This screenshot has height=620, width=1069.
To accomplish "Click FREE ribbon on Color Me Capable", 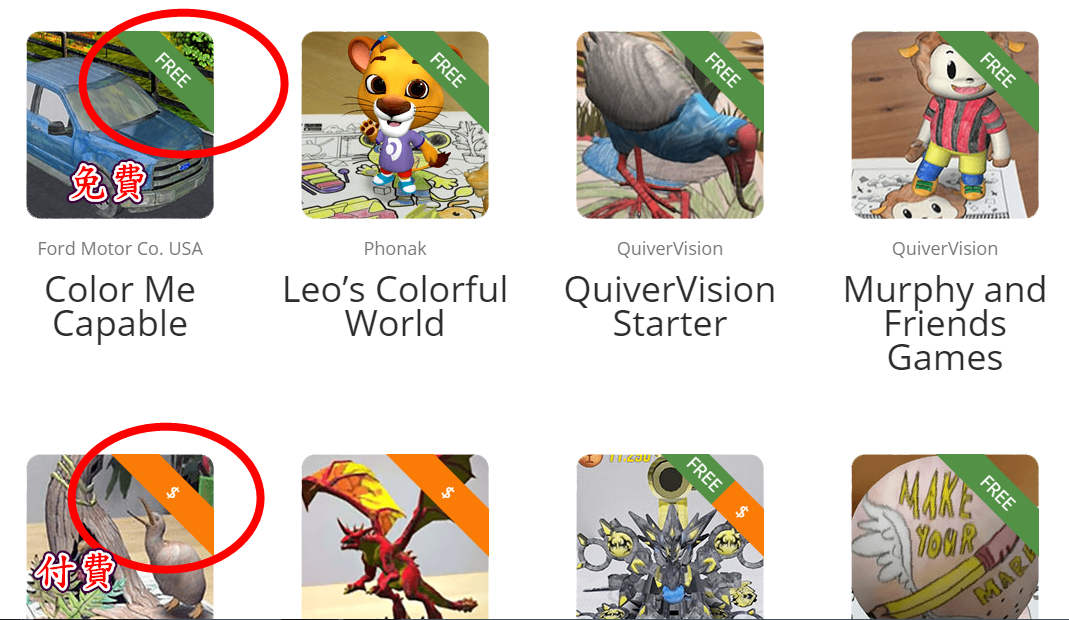I will (x=172, y=71).
